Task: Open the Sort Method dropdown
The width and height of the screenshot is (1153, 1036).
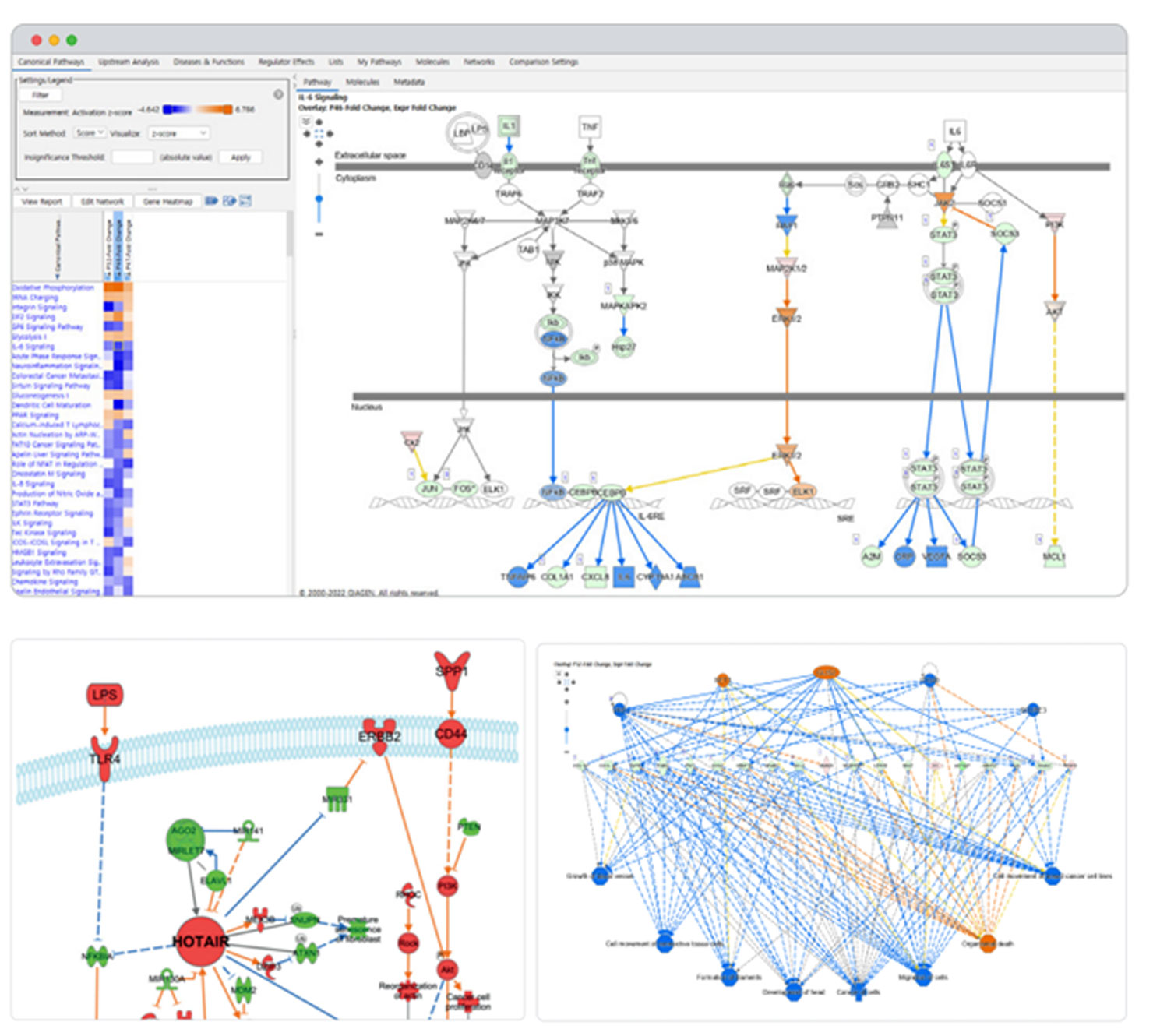Action: pos(90,133)
